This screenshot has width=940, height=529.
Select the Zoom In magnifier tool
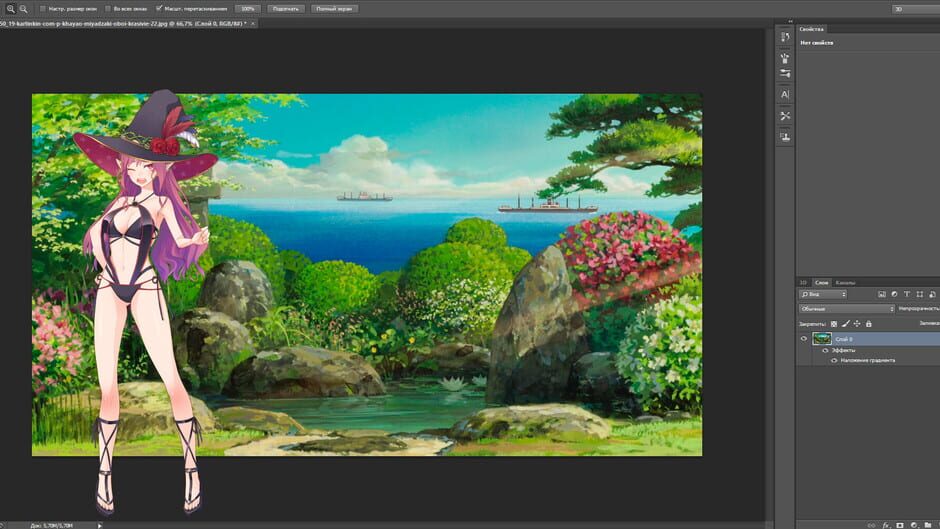(x=10, y=9)
